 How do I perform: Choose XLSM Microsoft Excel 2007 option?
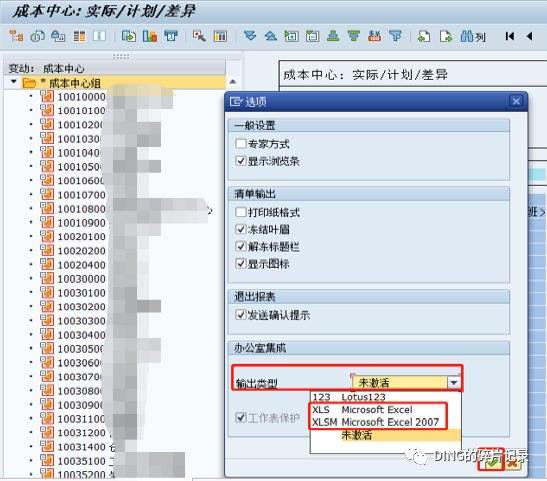click(385, 422)
